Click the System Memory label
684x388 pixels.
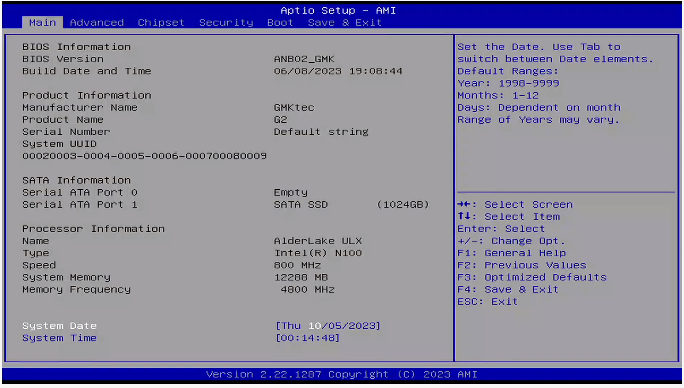66,278
